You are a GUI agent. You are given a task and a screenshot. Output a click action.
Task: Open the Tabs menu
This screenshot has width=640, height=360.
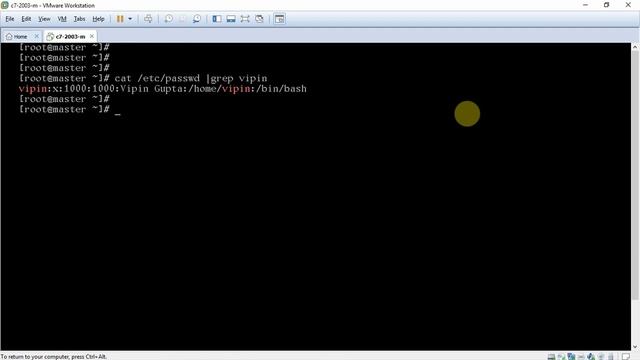coord(79,19)
